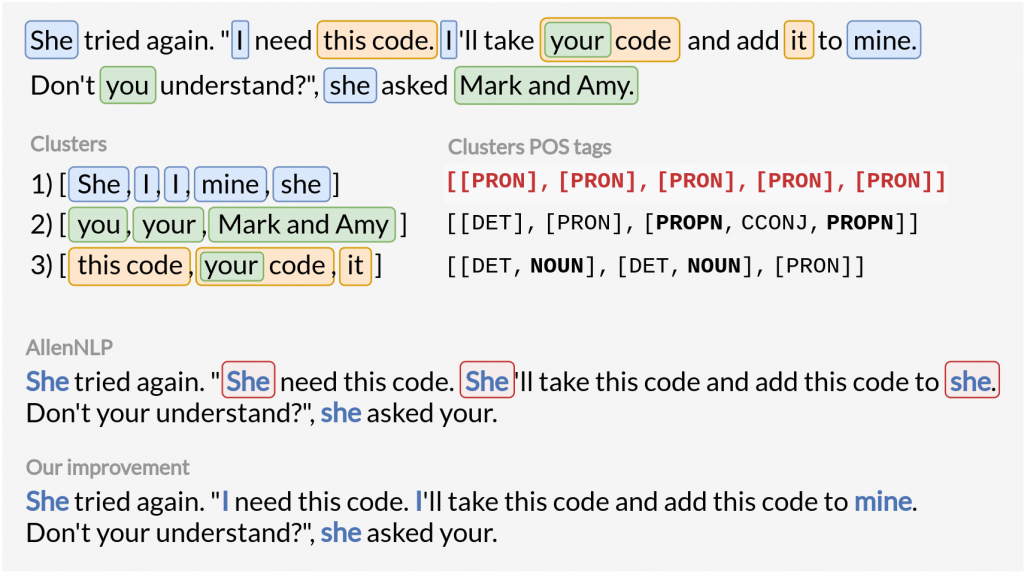Screen dimensions: 1024x572
Task: Click the "Clusters" heading
Action: pyautogui.click(x=68, y=144)
